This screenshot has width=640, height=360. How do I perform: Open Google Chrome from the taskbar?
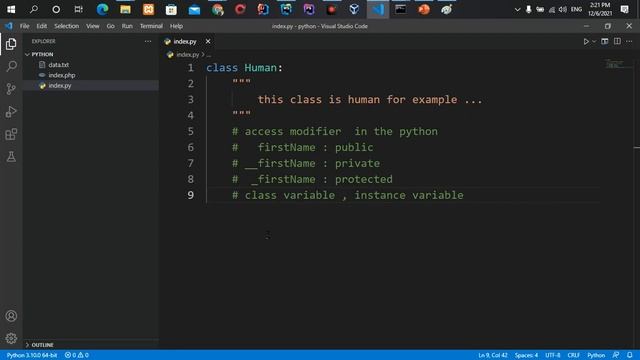click(217, 9)
